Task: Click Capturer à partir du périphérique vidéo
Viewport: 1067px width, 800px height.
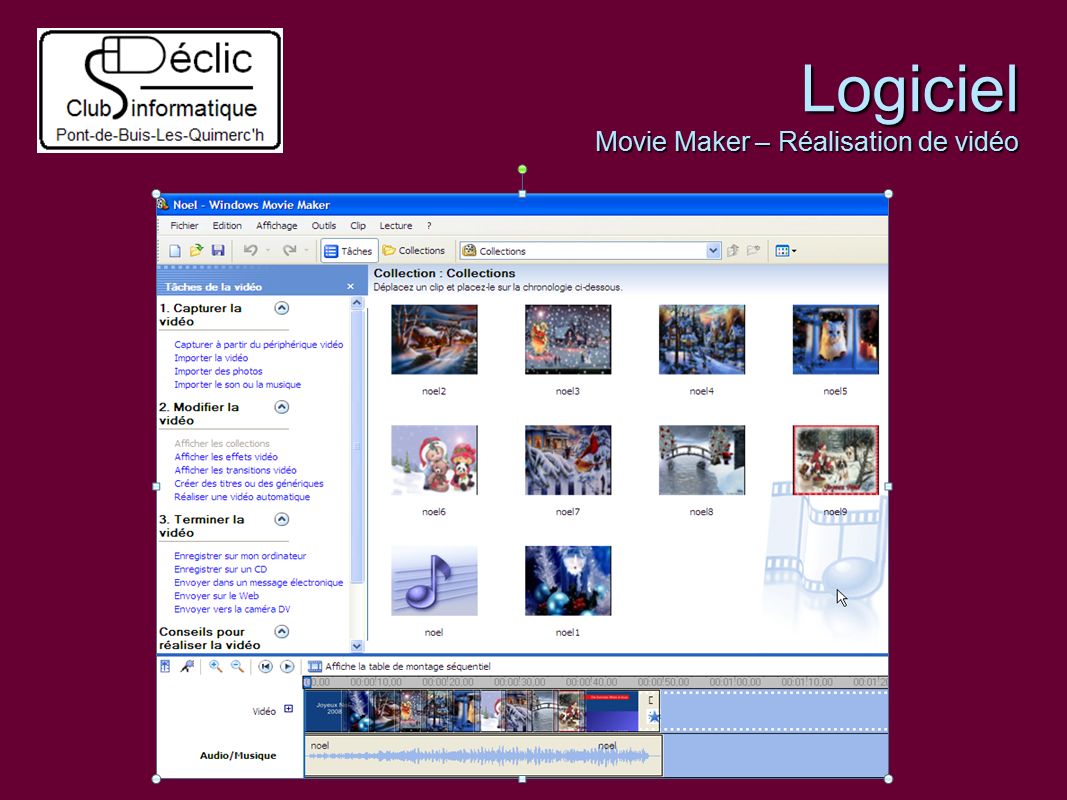Action: point(259,345)
